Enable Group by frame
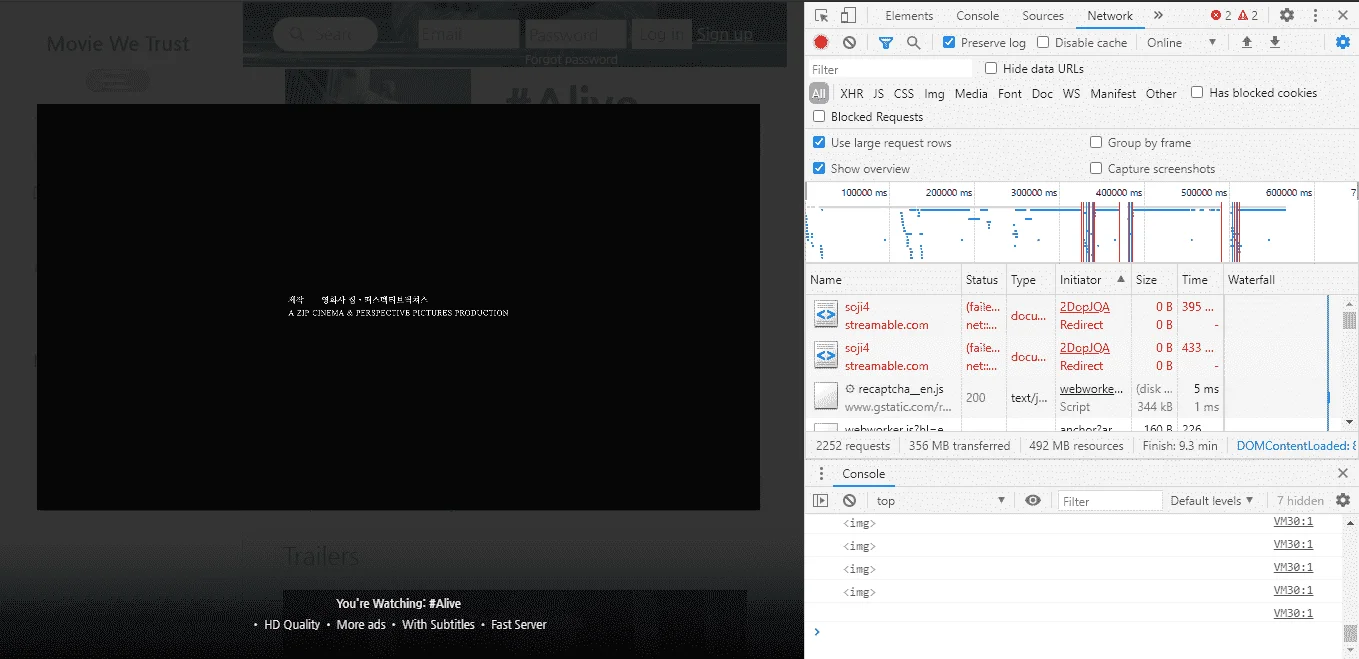1359x659 pixels. tap(1096, 142)
